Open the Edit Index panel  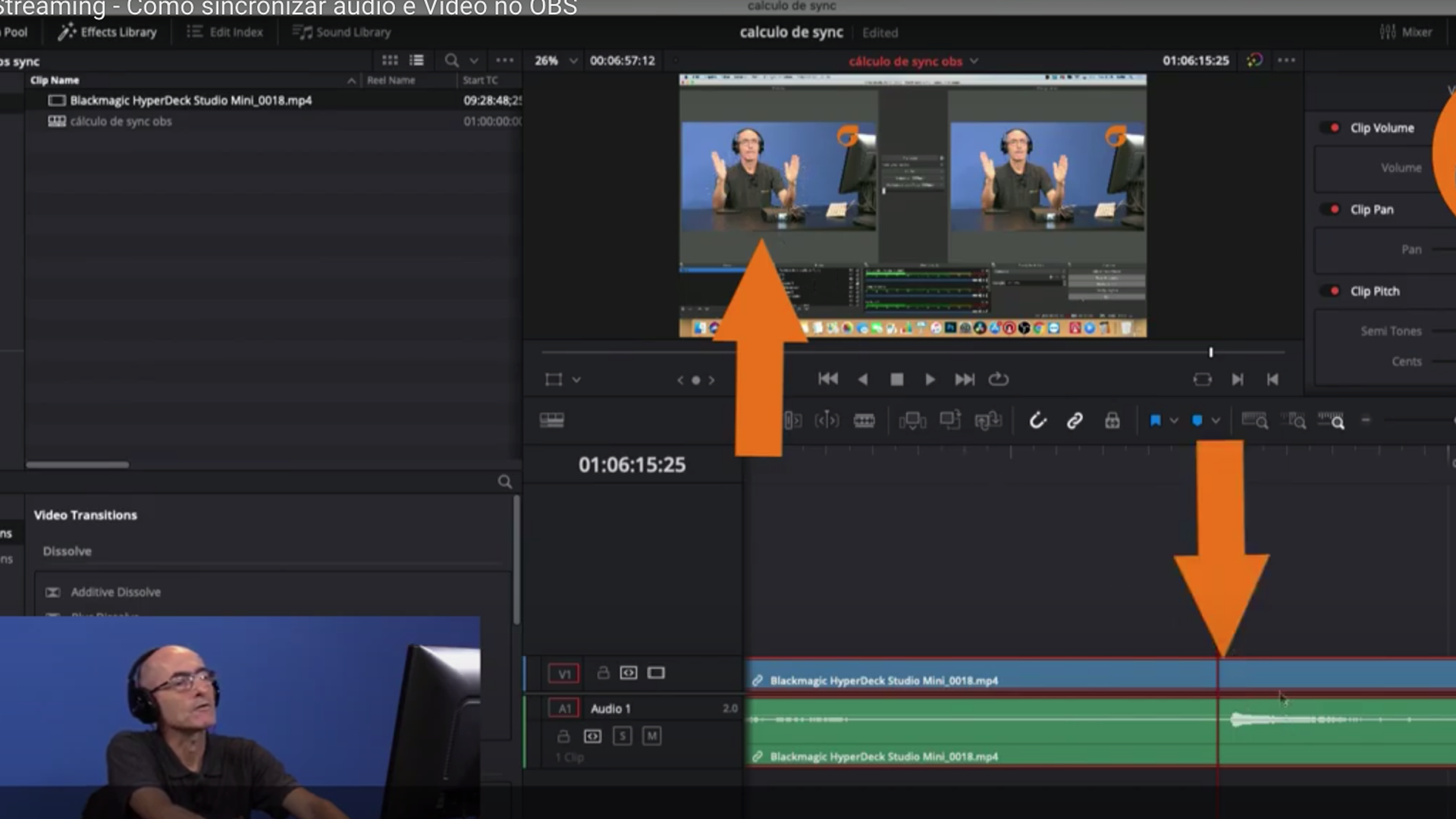[x=225, y=32]
